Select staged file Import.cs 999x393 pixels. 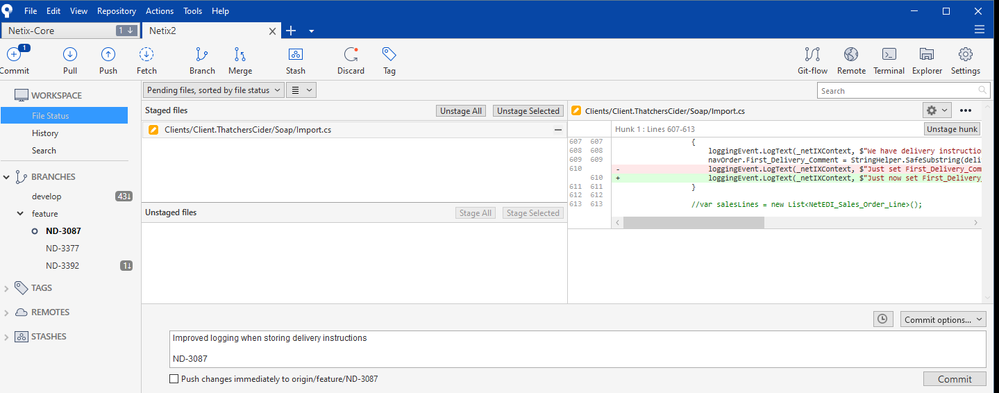click(x=354, y=129)
